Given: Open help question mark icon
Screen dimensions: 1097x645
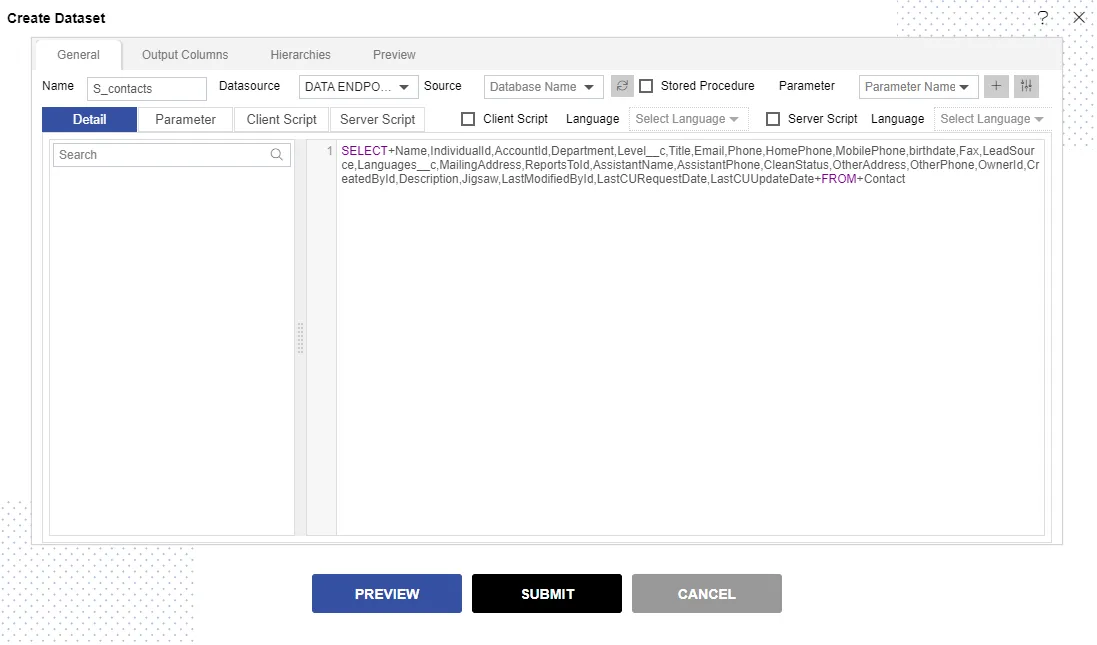Looking at the screenshot, I should click(x=1042, y=17).
